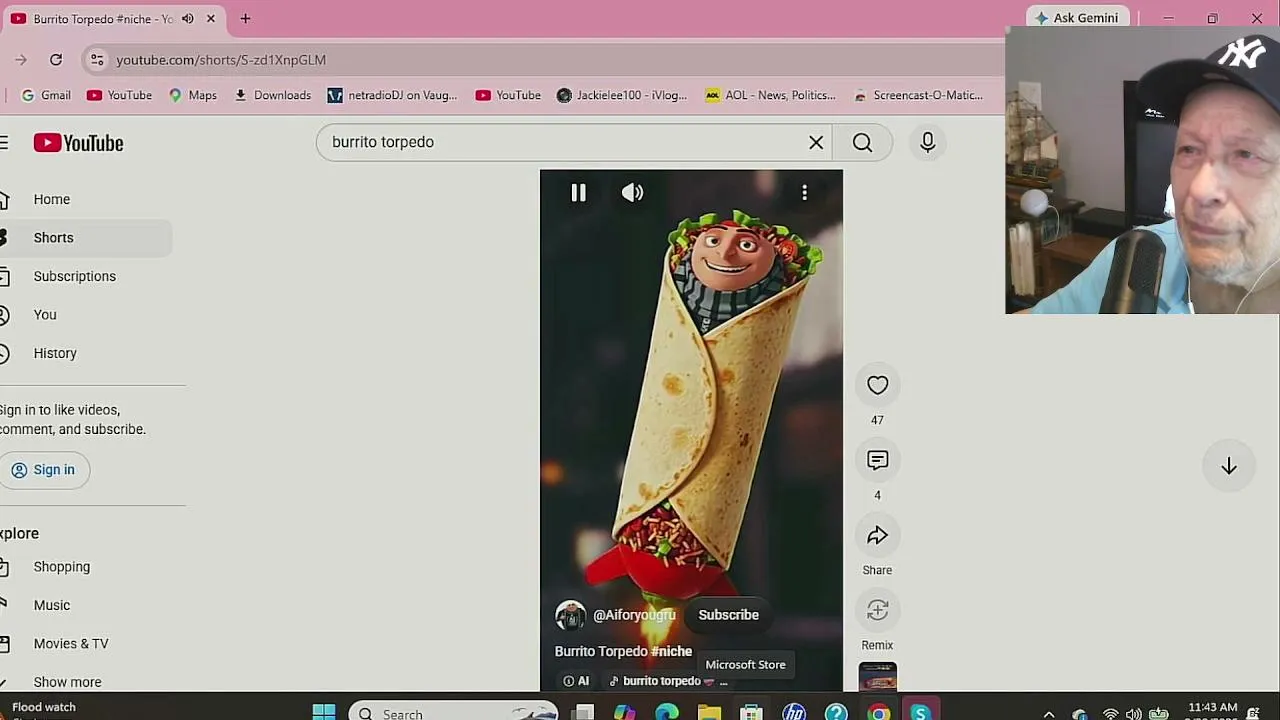1280x720 pixels.
Task: Click the AI label chip on the short
Action: pyautogui.click(x=576, y=681)
